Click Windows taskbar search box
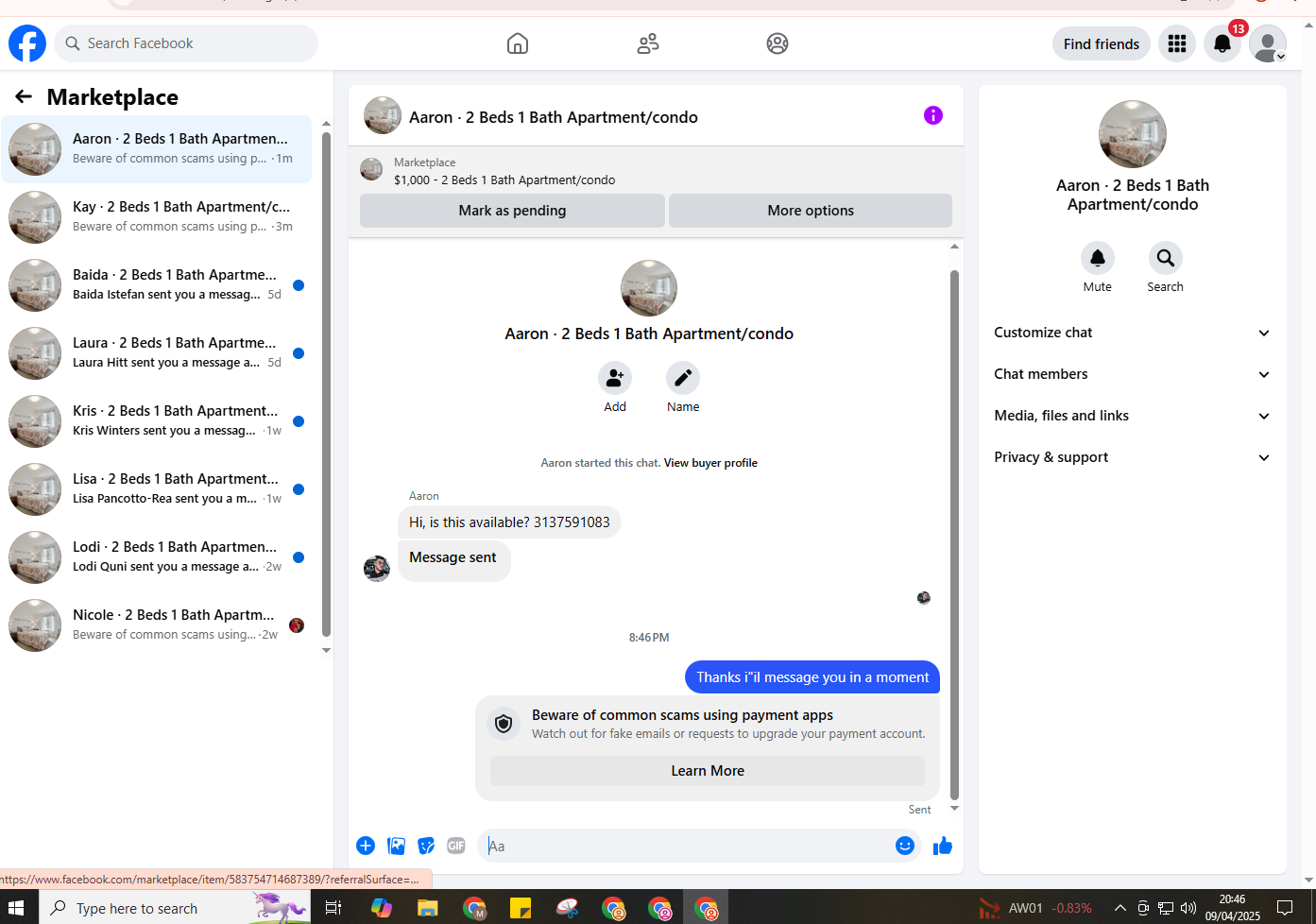This screenshot has width=1316, height=924. click(174, 908)
